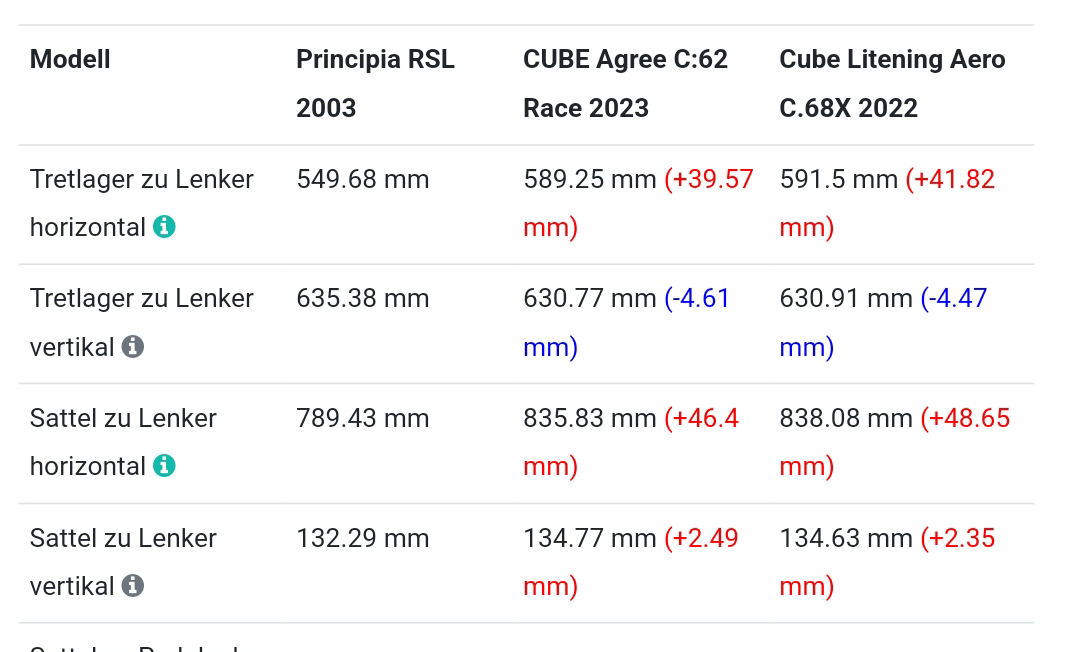Click the Cube Litening Aero C.68X 2022 header
Image resolution: width=1066 pixels, height=652 pixels.
pyautogui.click(x=892, y=84)
